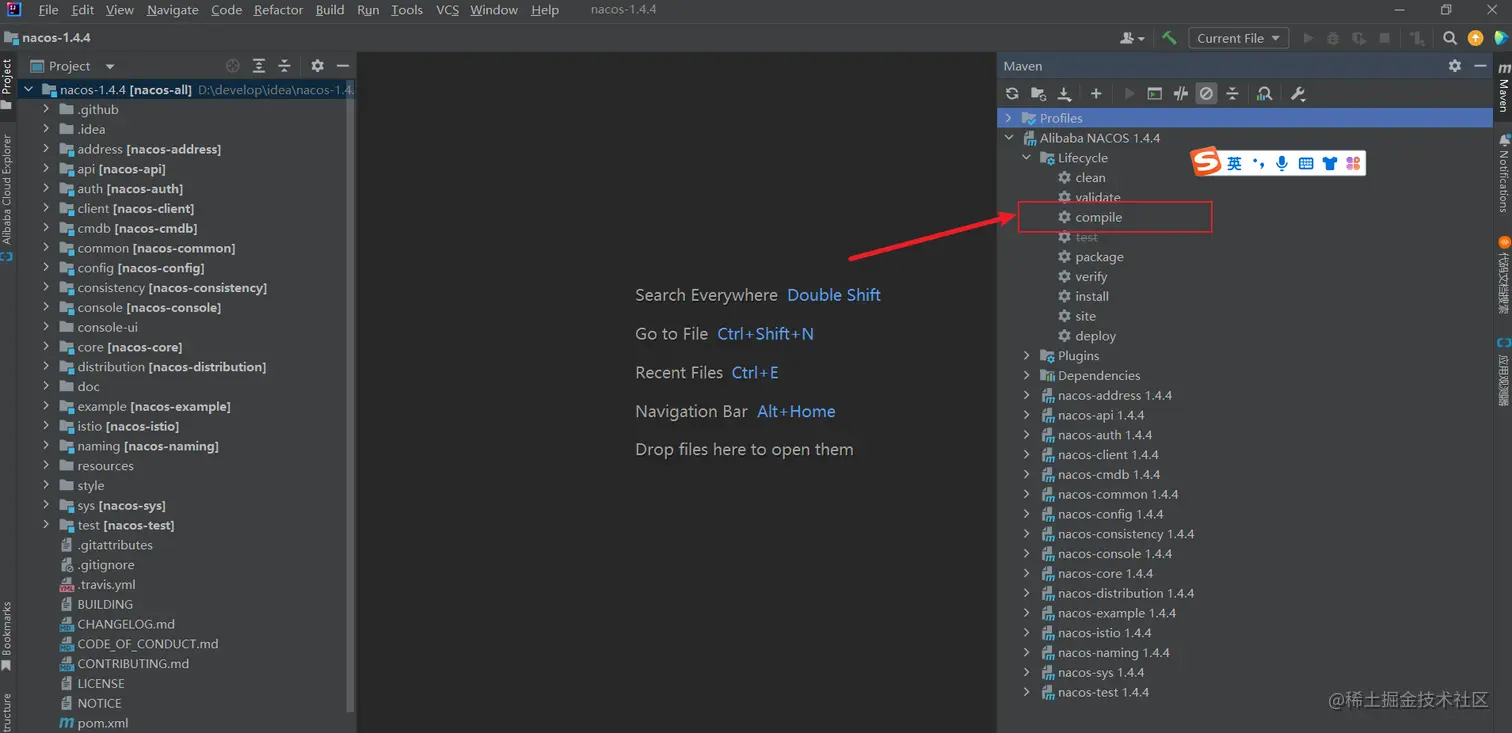Expand the Plugins node

pos(1026,356)
